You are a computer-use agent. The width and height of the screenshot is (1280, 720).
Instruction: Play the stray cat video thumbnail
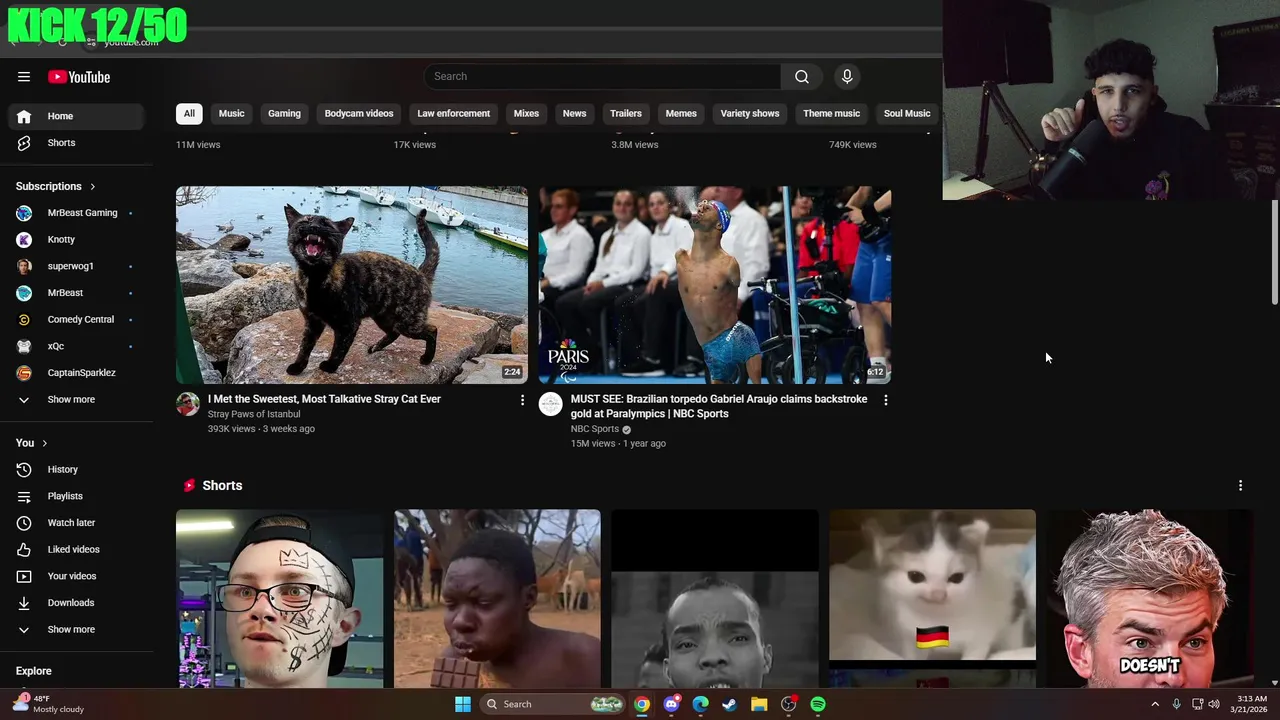click(352, 285)
